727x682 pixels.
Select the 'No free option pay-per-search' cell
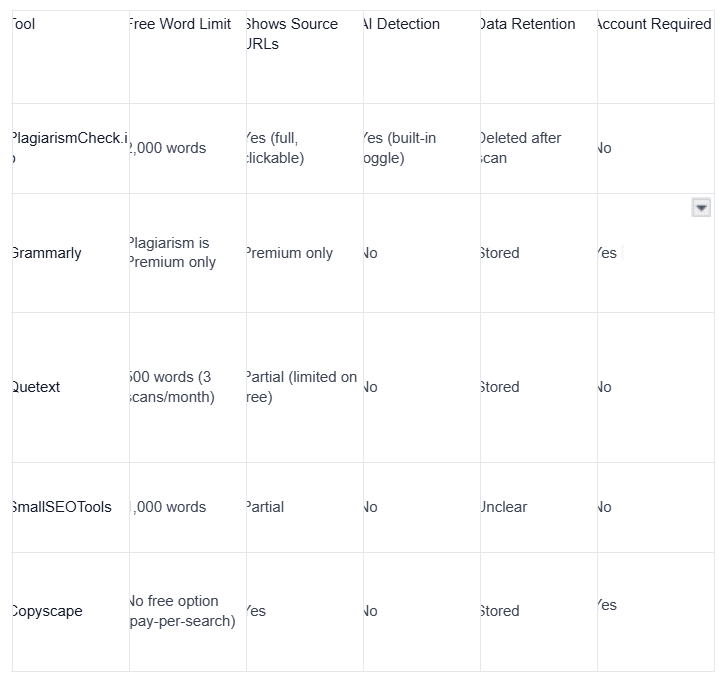[188, 612]
